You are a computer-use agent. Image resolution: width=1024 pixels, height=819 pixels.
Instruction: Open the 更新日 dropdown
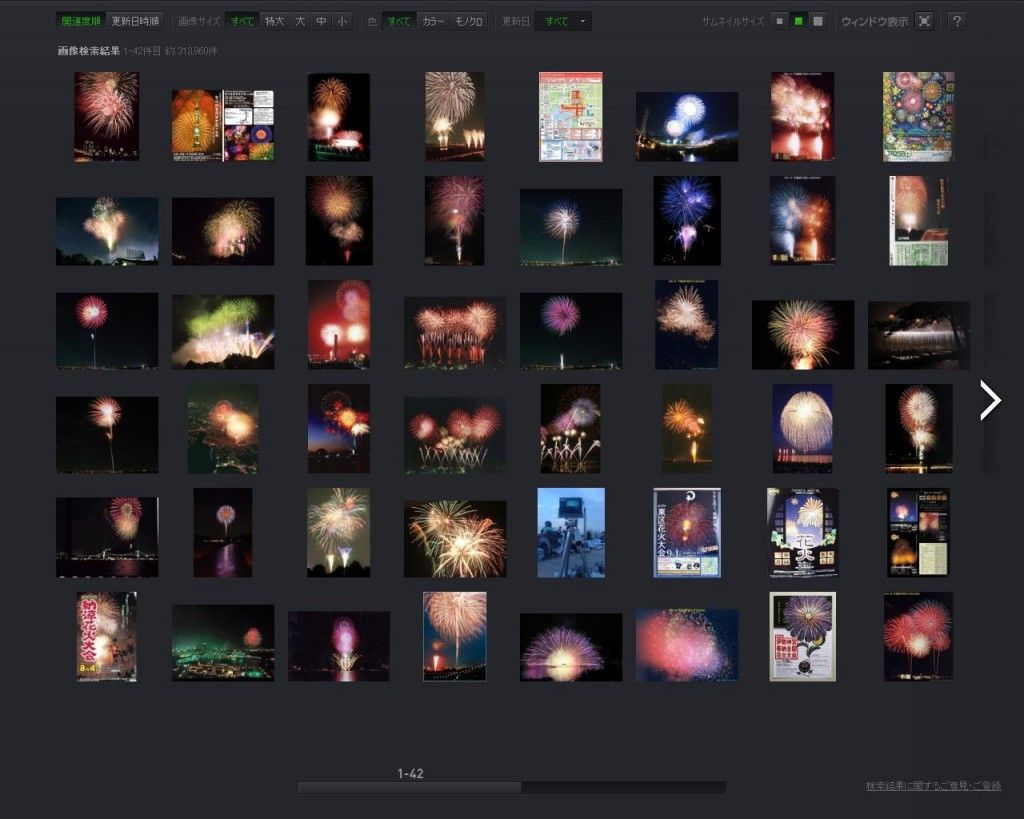564,22
